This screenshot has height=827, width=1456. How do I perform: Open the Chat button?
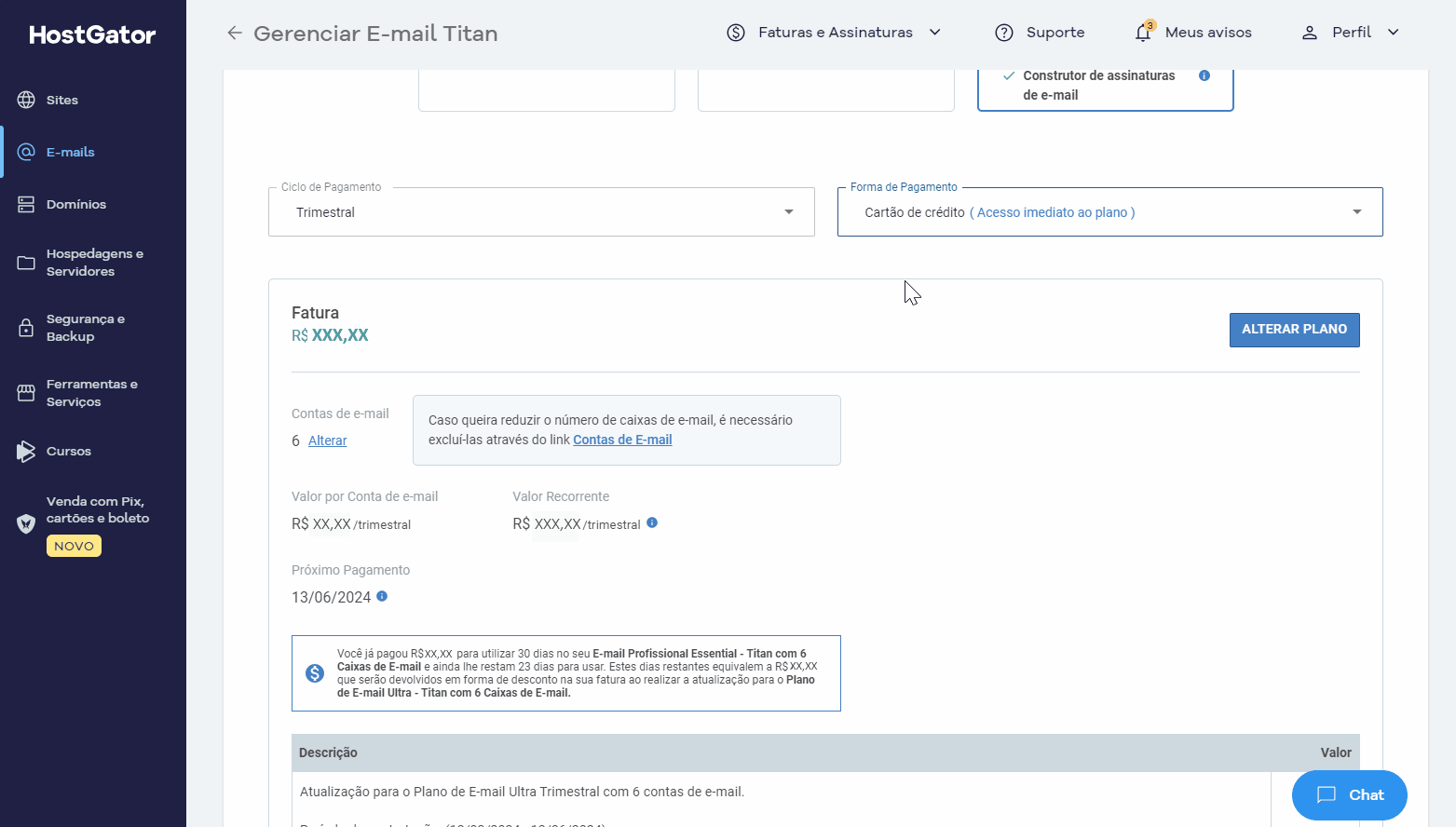tap(1349, 795)
